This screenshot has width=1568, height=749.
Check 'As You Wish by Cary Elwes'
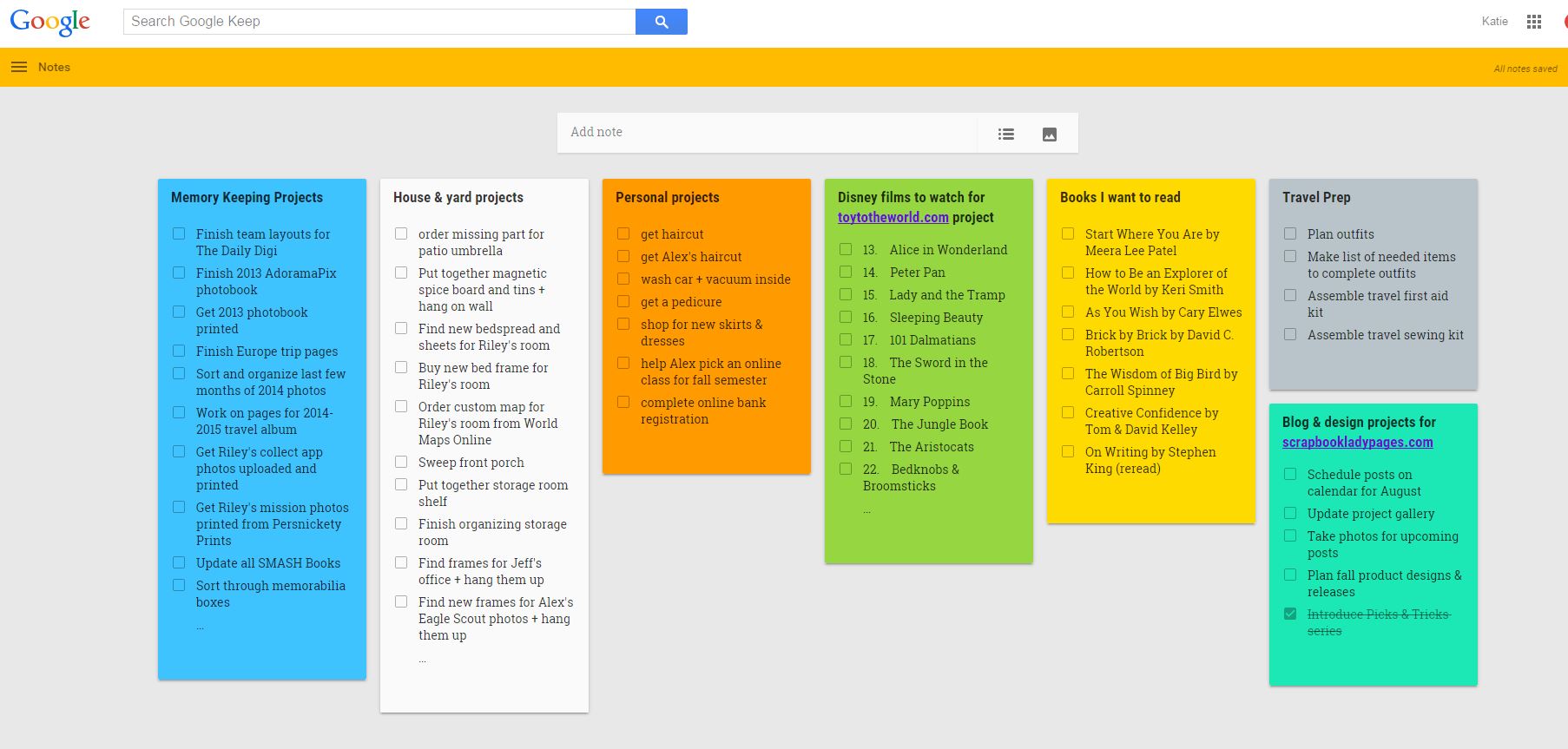[1068, 312]
